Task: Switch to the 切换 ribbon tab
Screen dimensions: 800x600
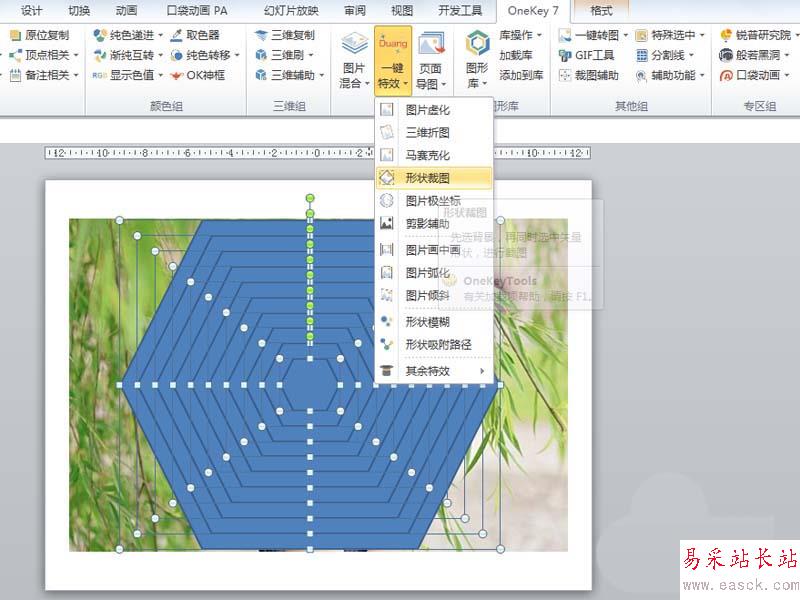Action: click(x=79, y=10)
